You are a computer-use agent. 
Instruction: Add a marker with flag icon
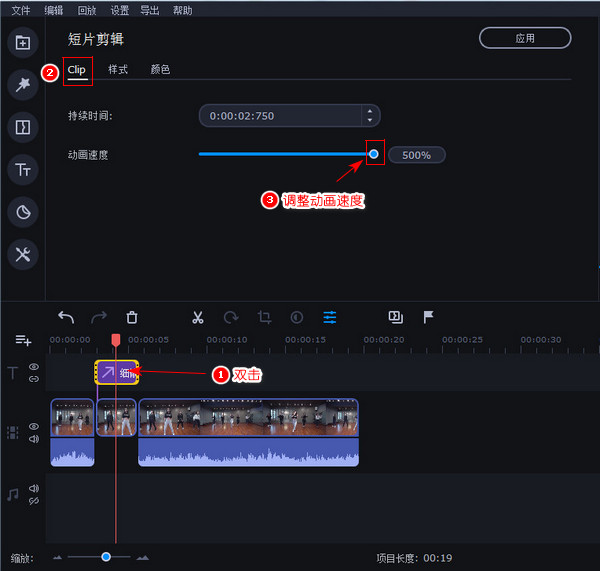428,317
